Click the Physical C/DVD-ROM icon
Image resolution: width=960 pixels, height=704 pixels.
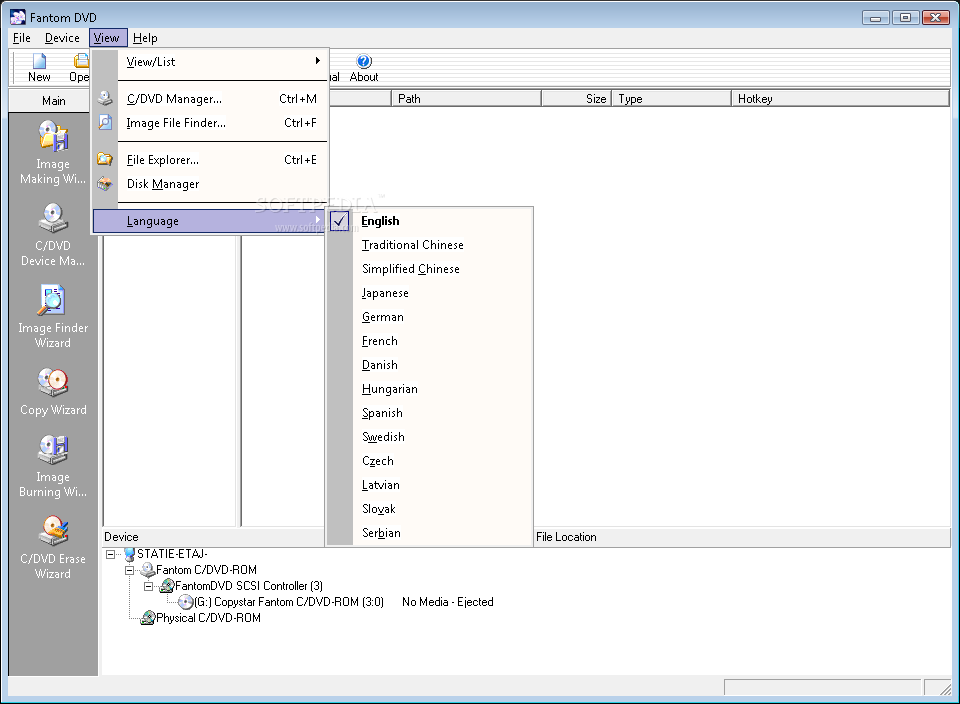148,618
